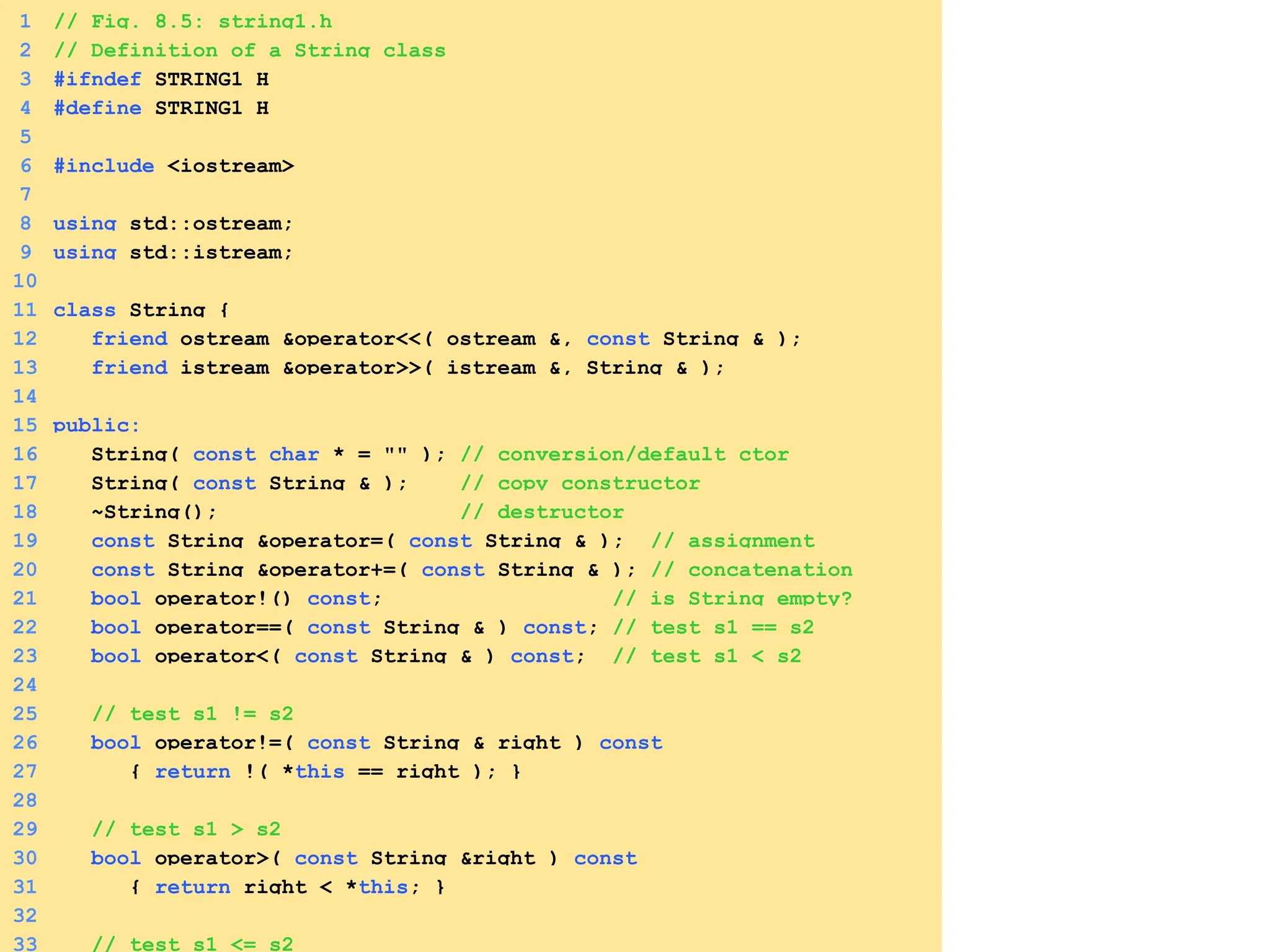Viewport: 1270px width, 952px height.
Task: Click the blank line number 32
Action: tap(25, 915)
